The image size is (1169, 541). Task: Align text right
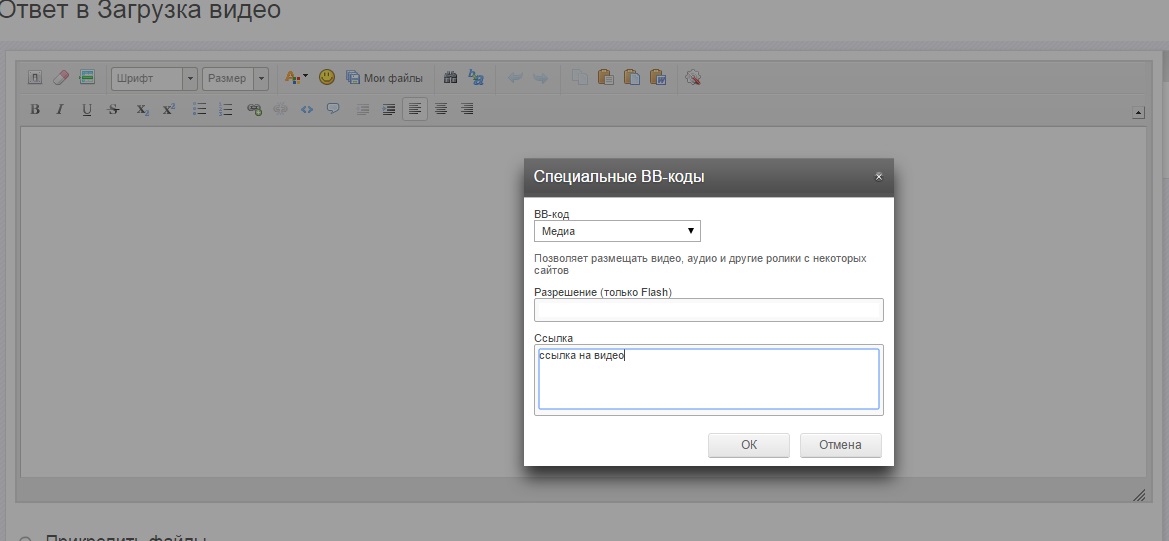pyautogui.click(x=467, y=110)
